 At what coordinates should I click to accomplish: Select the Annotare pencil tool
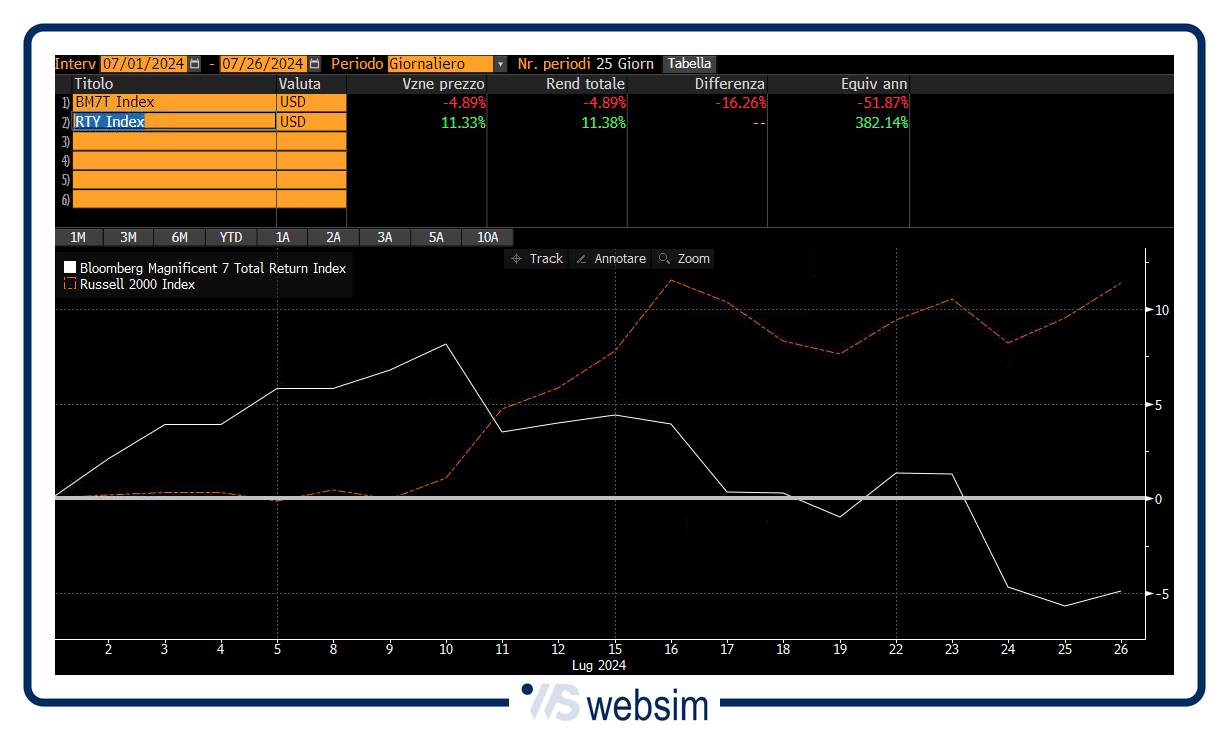[x=610, y=258]
